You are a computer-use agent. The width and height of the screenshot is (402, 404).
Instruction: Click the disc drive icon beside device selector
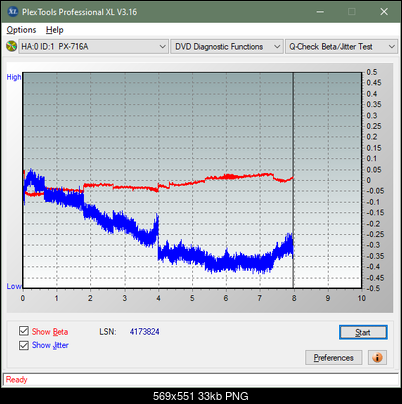(12, 46)
